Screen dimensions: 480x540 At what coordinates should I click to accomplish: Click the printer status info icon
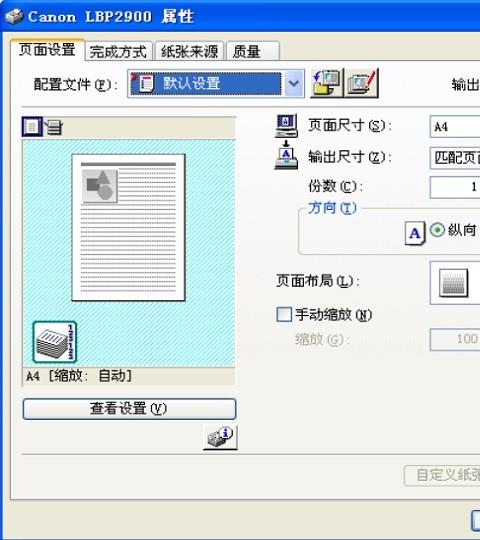[x=220, y=437]
